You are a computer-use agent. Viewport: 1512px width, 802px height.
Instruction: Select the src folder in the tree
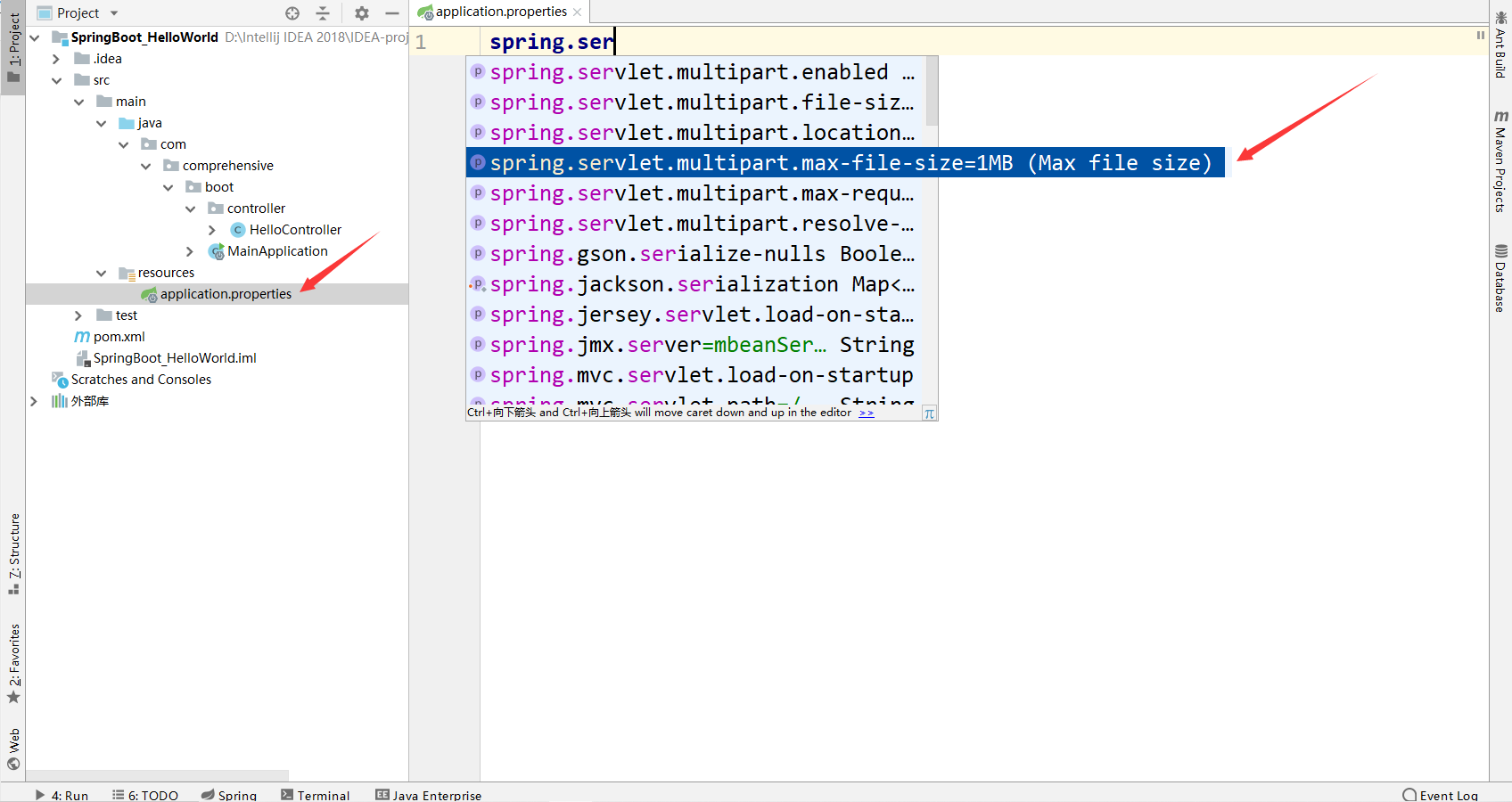pyautogui.click(x=102, y=80)
